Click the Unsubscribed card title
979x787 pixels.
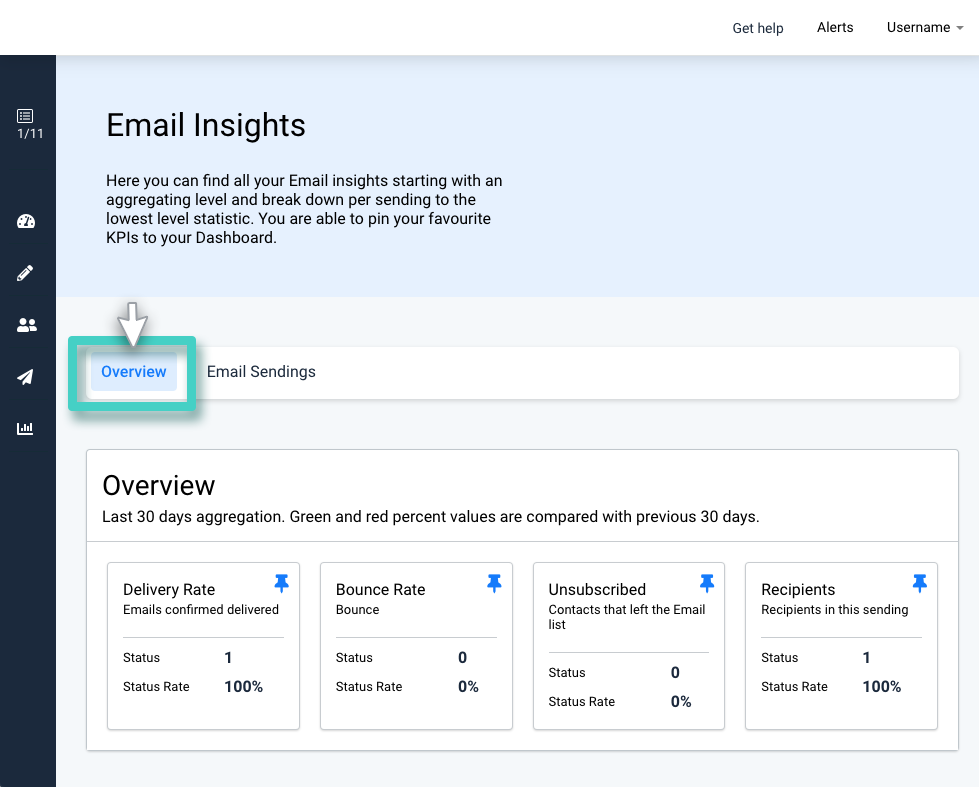pyautogui.click(x=597, y=590)
